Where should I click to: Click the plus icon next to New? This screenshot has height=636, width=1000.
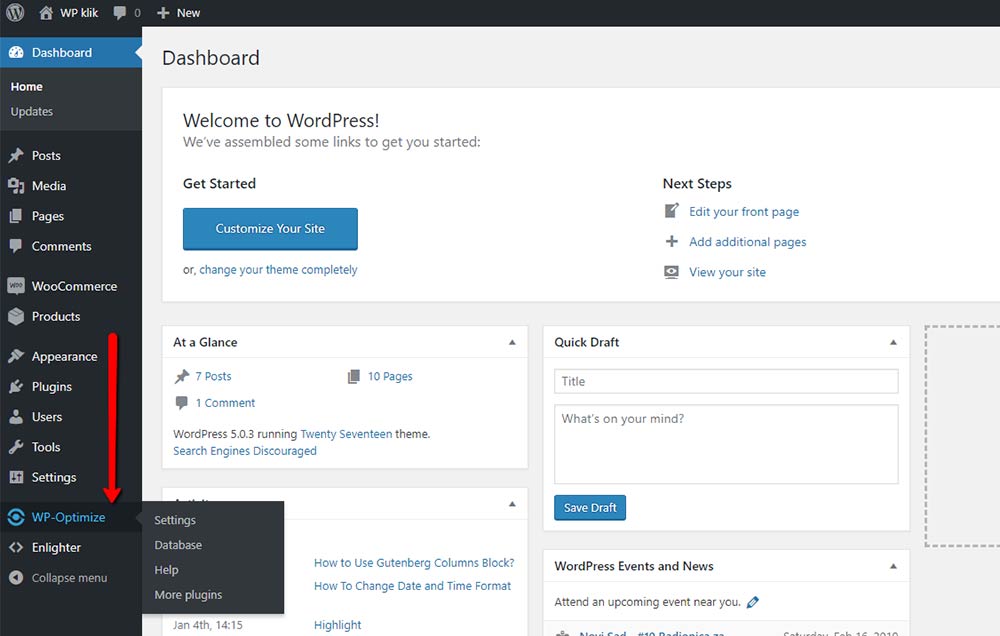coord(163,13)
